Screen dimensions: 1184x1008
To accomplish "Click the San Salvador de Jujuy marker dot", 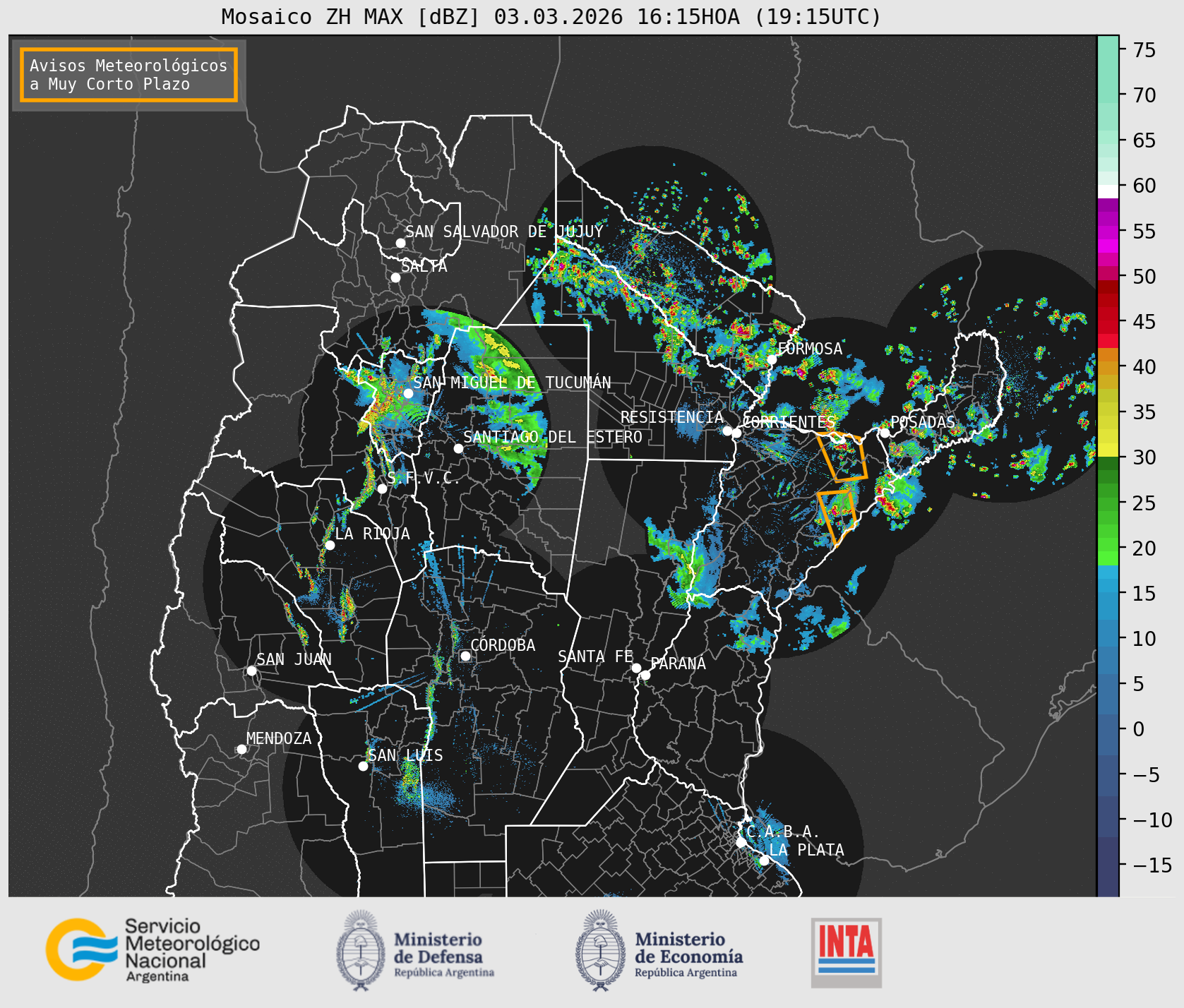I will (400, 243).
